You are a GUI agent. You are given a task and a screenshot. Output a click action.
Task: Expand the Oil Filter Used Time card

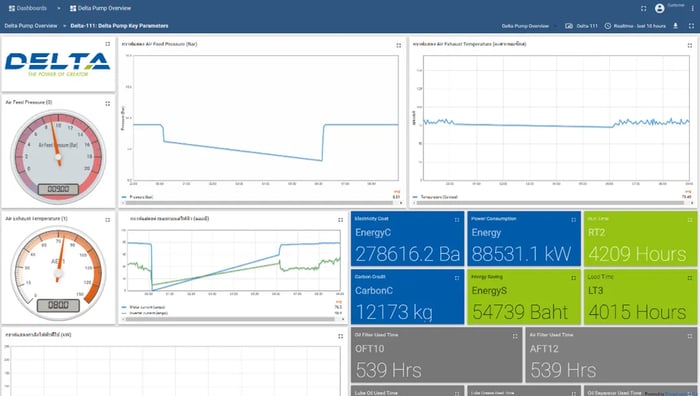click(x=515, y=336)
